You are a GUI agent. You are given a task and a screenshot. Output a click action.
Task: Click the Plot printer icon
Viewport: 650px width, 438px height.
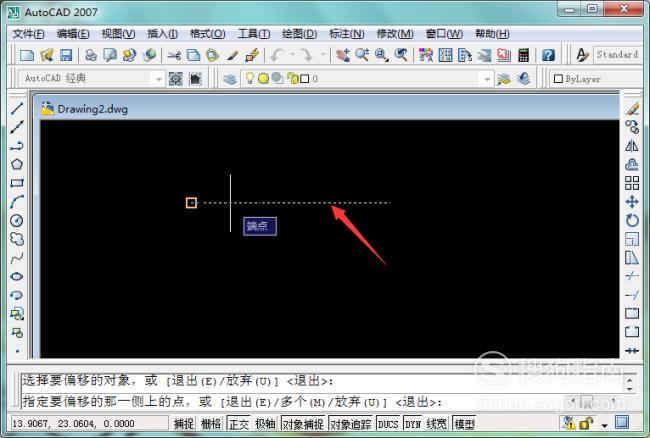point(90,55)
